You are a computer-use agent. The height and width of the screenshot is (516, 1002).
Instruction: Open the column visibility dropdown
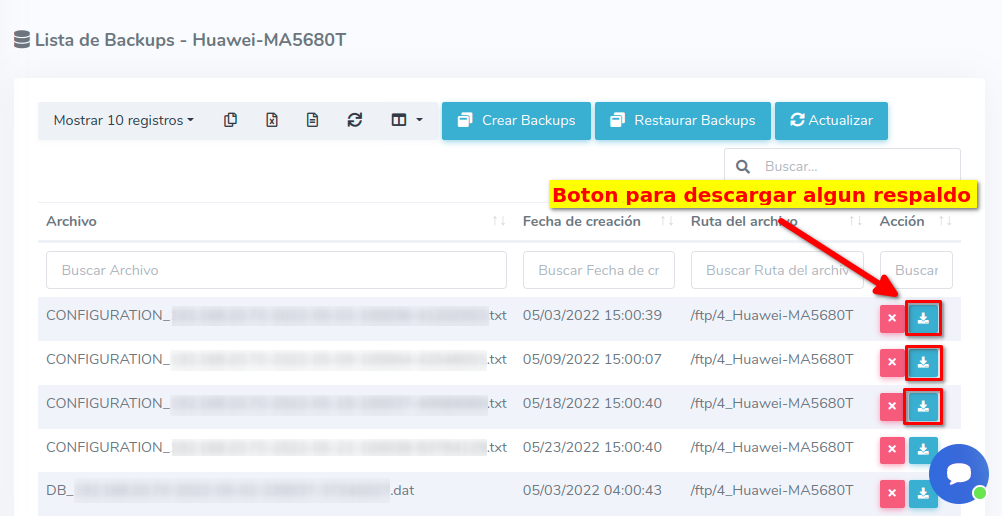point(406,120)
